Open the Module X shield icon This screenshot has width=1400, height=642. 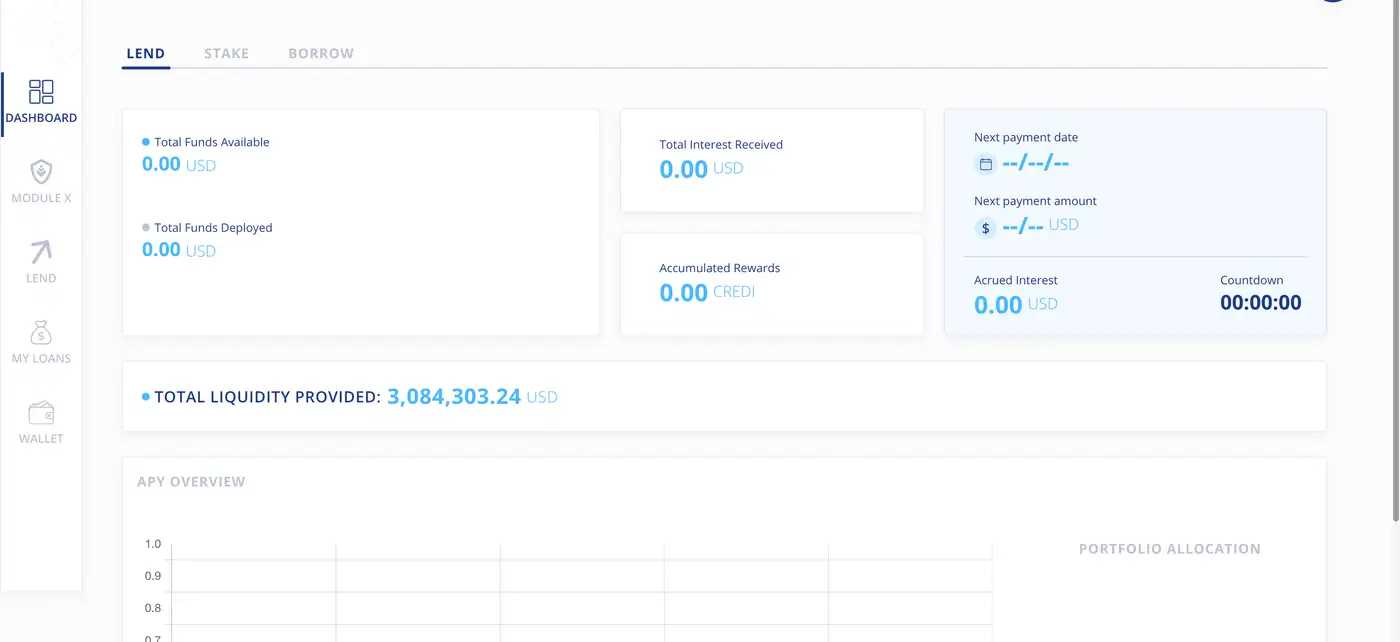41,172
